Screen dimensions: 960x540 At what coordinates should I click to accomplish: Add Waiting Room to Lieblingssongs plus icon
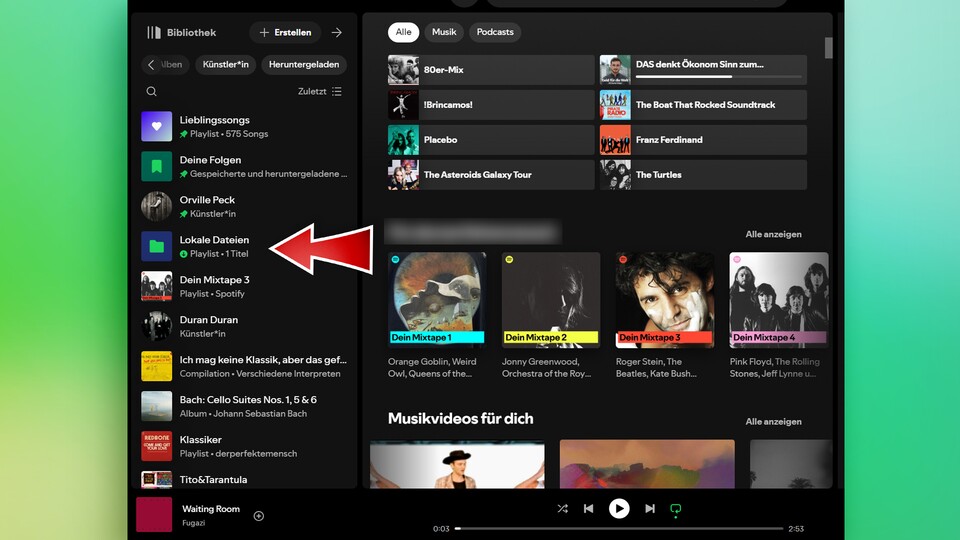pos(259,516)
